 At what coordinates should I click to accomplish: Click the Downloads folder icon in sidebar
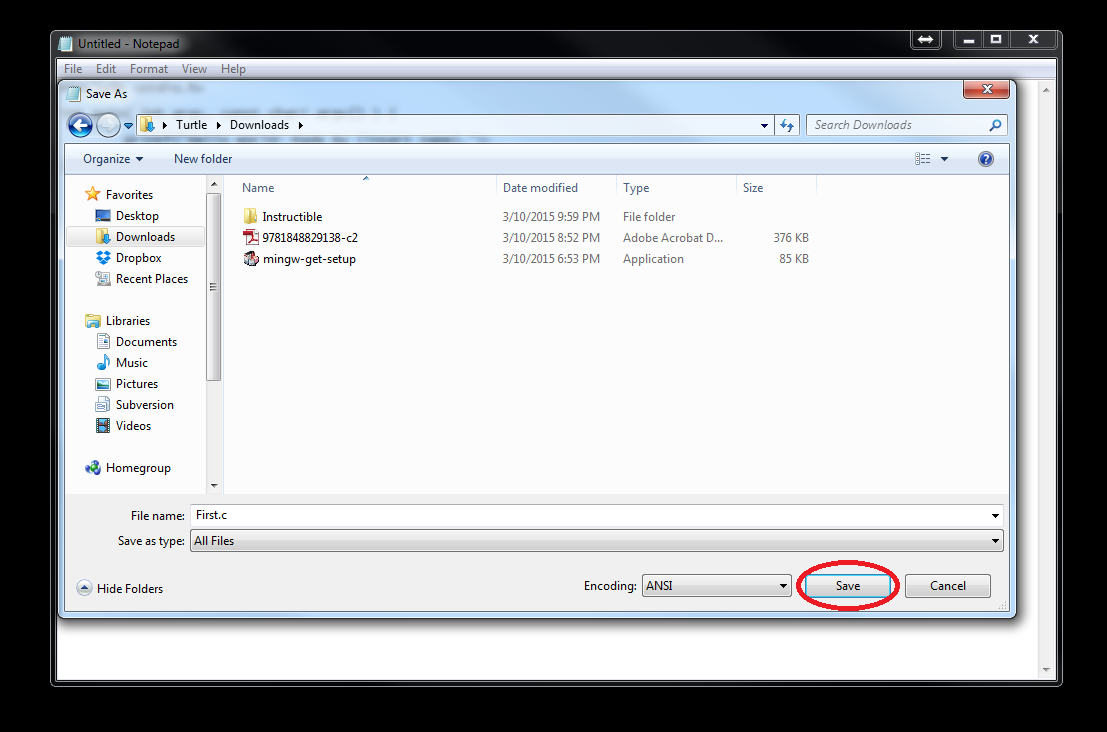(103, 236)
